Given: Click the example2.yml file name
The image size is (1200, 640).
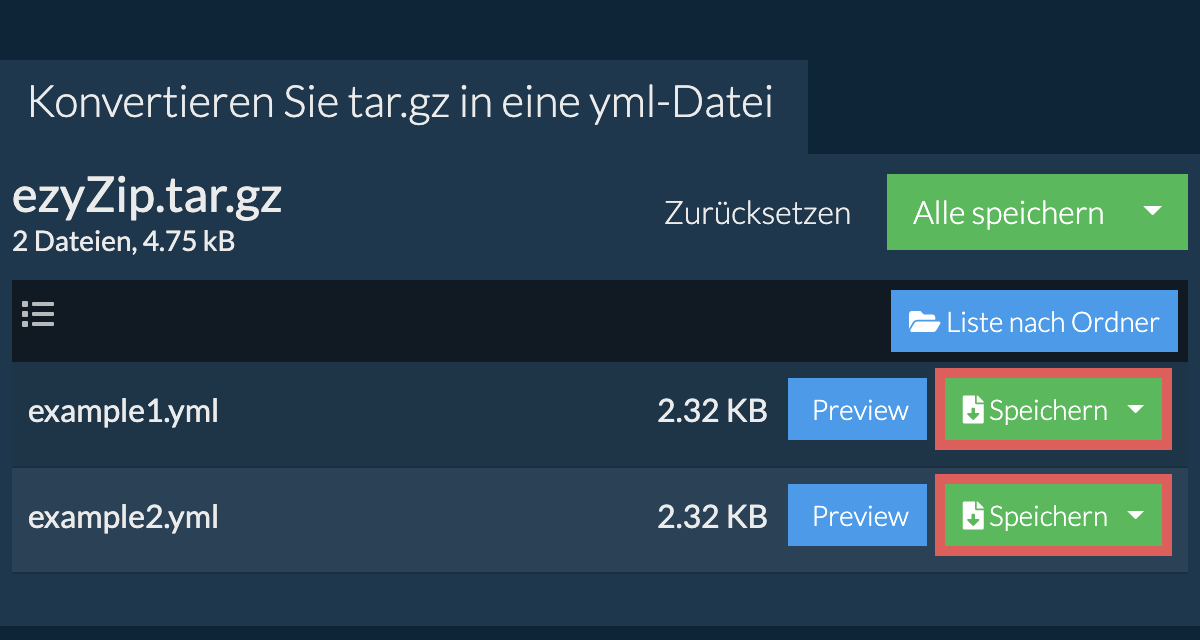Looking at the screenshot, I should 122,517.
